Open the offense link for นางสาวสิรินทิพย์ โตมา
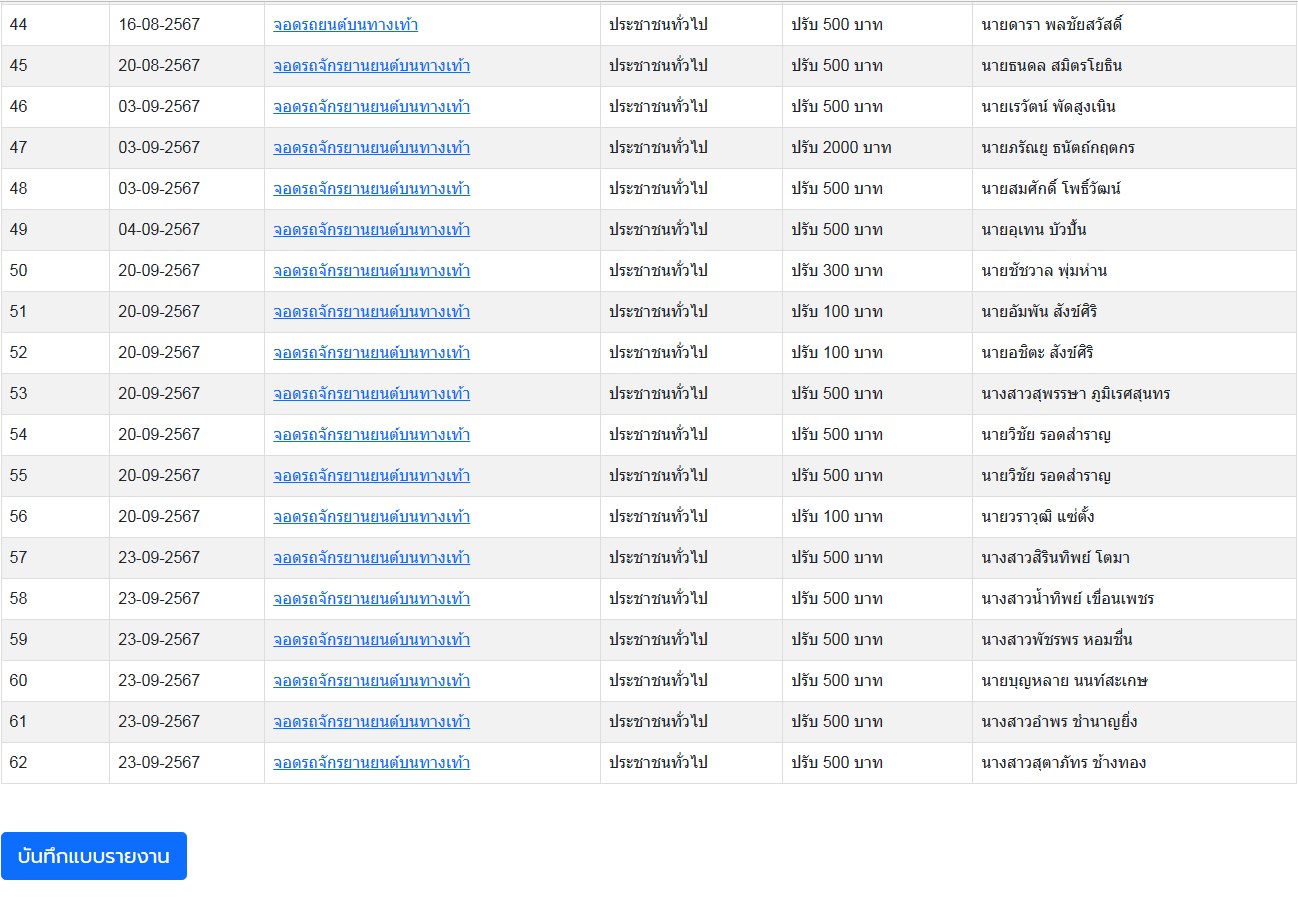 point(371,557)
